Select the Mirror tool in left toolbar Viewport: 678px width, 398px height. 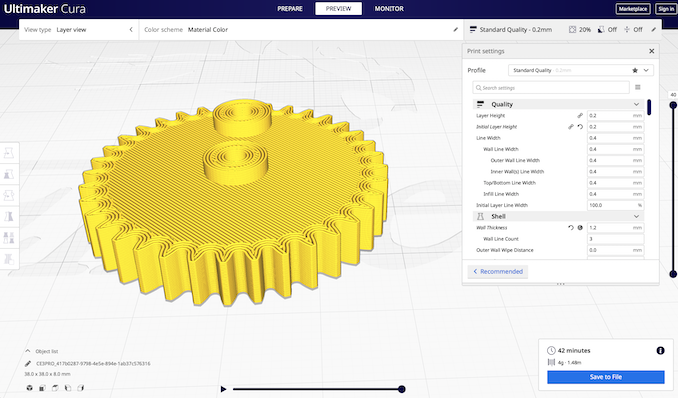pos(9,216)
